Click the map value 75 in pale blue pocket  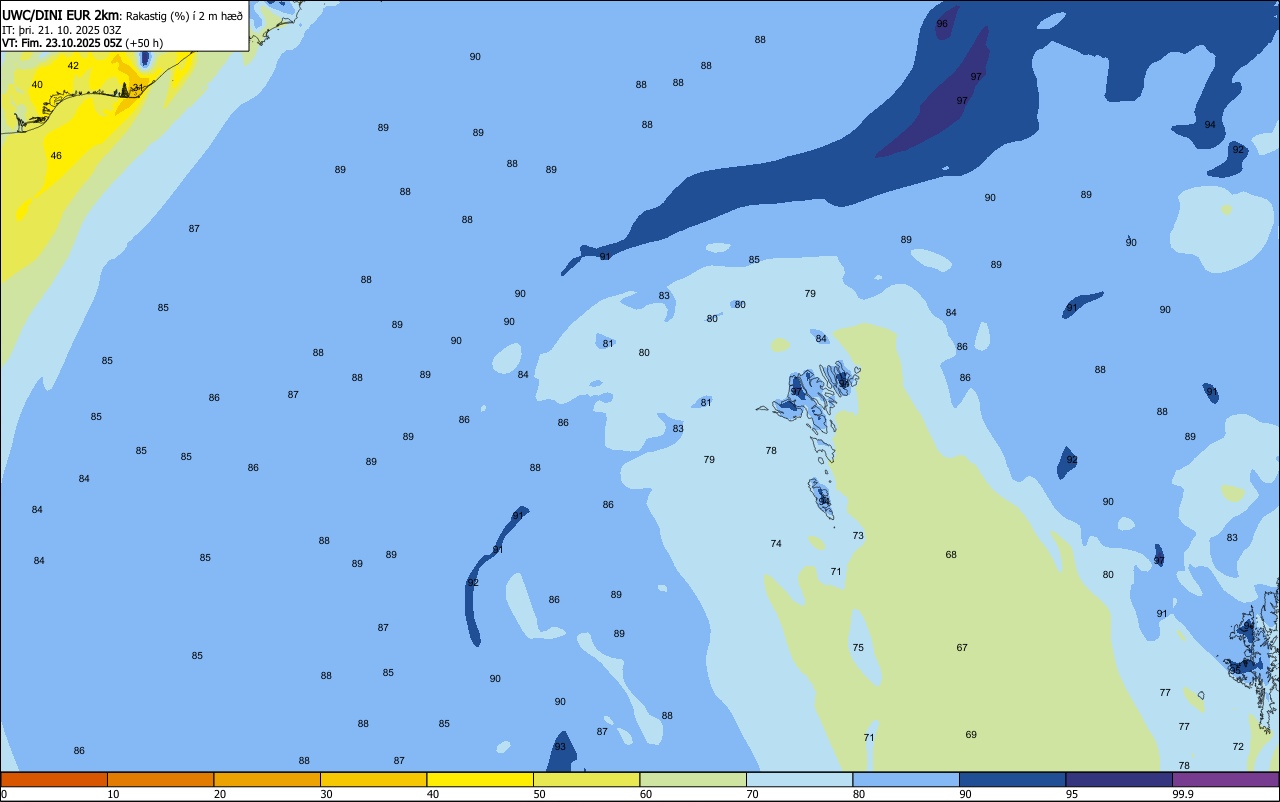(858, 648)
